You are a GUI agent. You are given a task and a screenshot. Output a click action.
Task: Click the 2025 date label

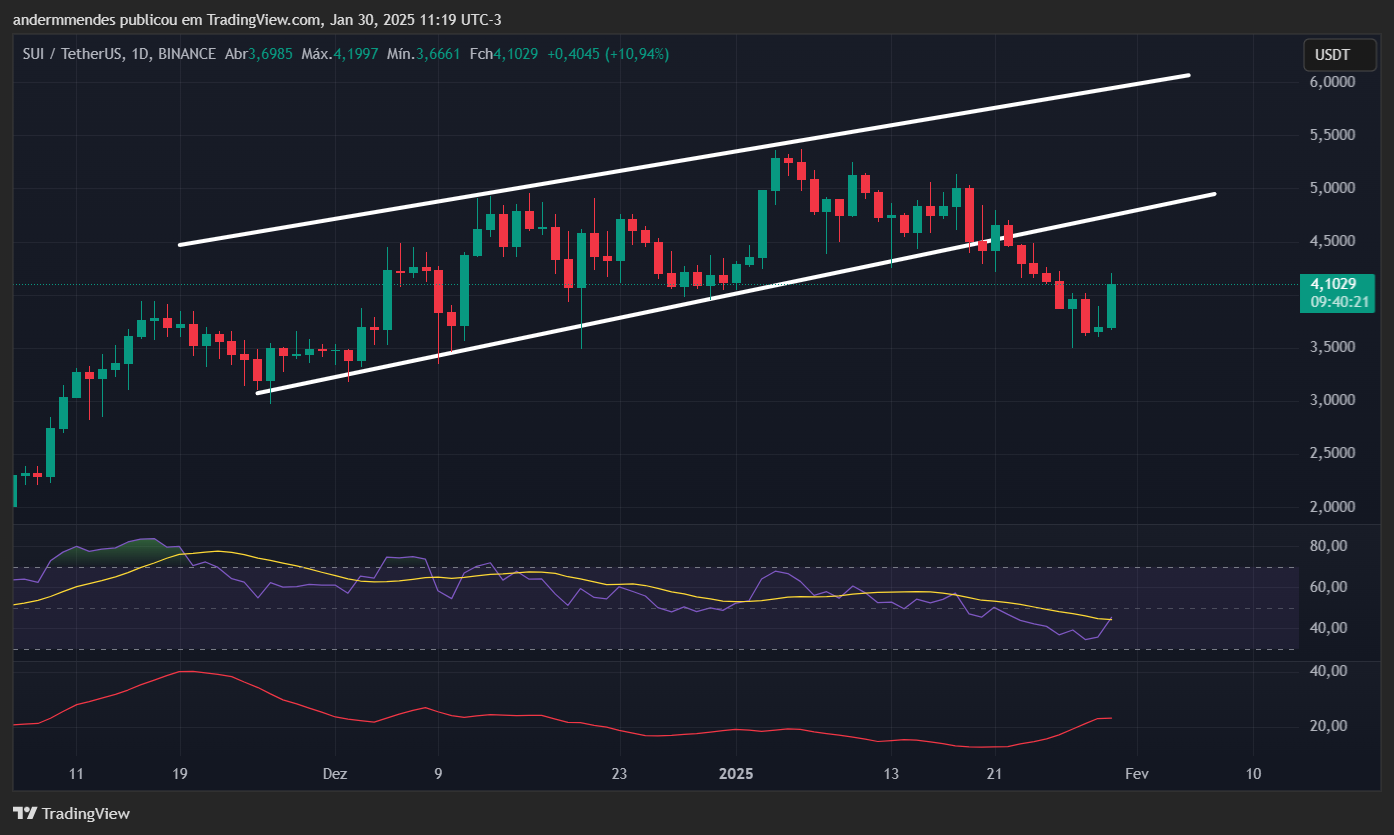pos(737,774)
